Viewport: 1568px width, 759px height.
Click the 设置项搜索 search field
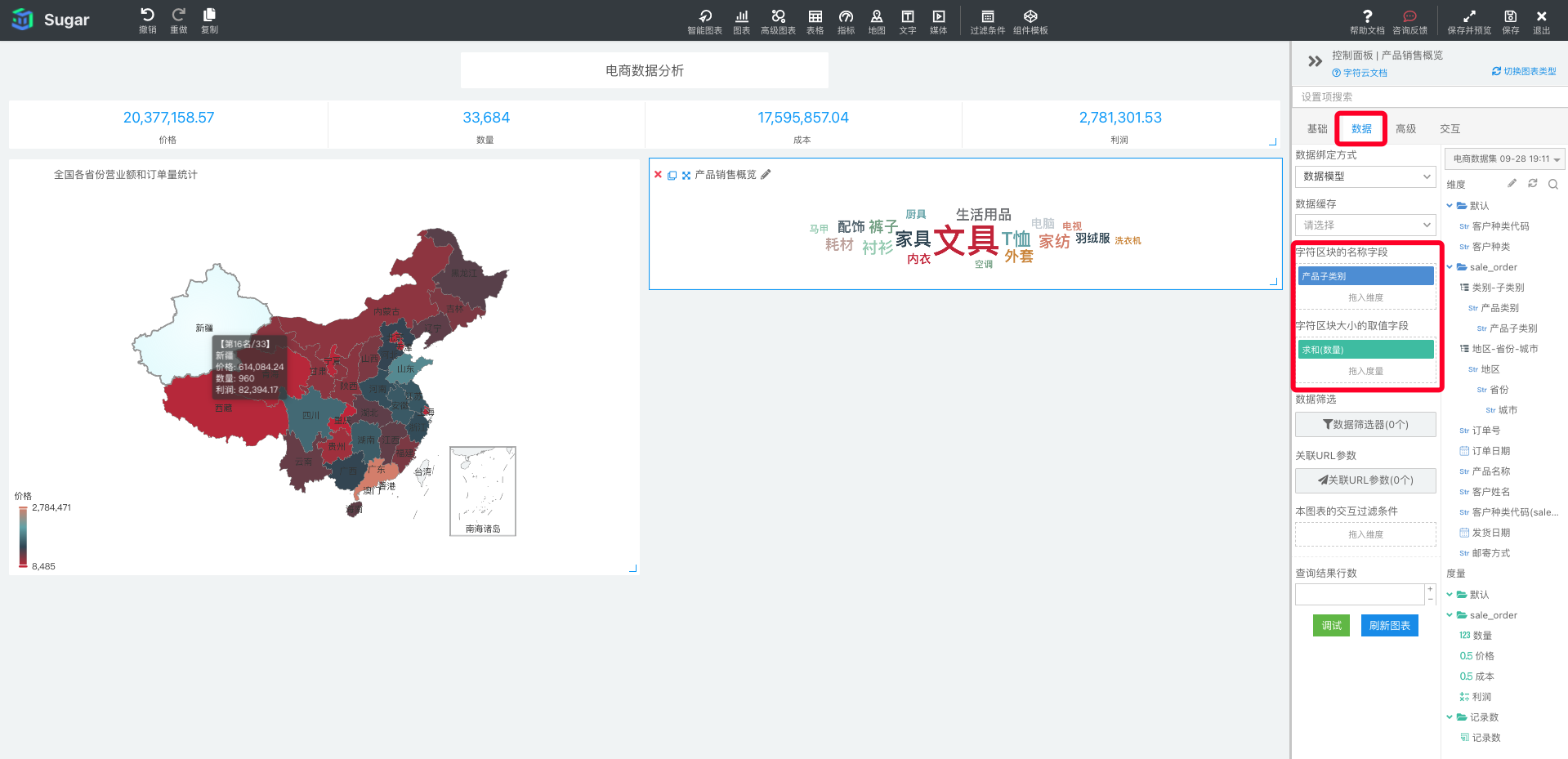(1430, 97)
